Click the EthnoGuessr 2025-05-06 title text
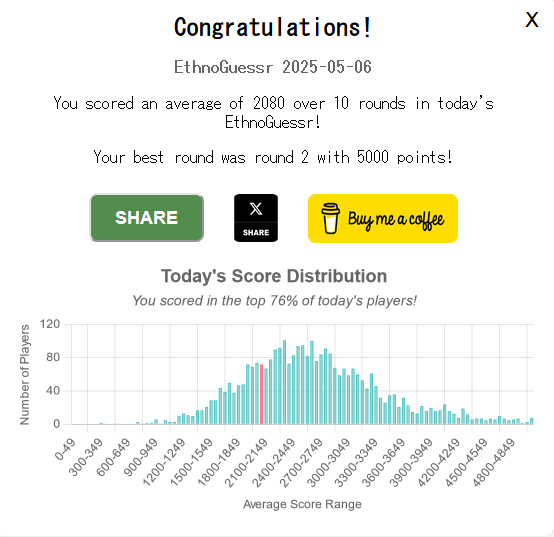 pyautogui.click(x=273, y=67)
